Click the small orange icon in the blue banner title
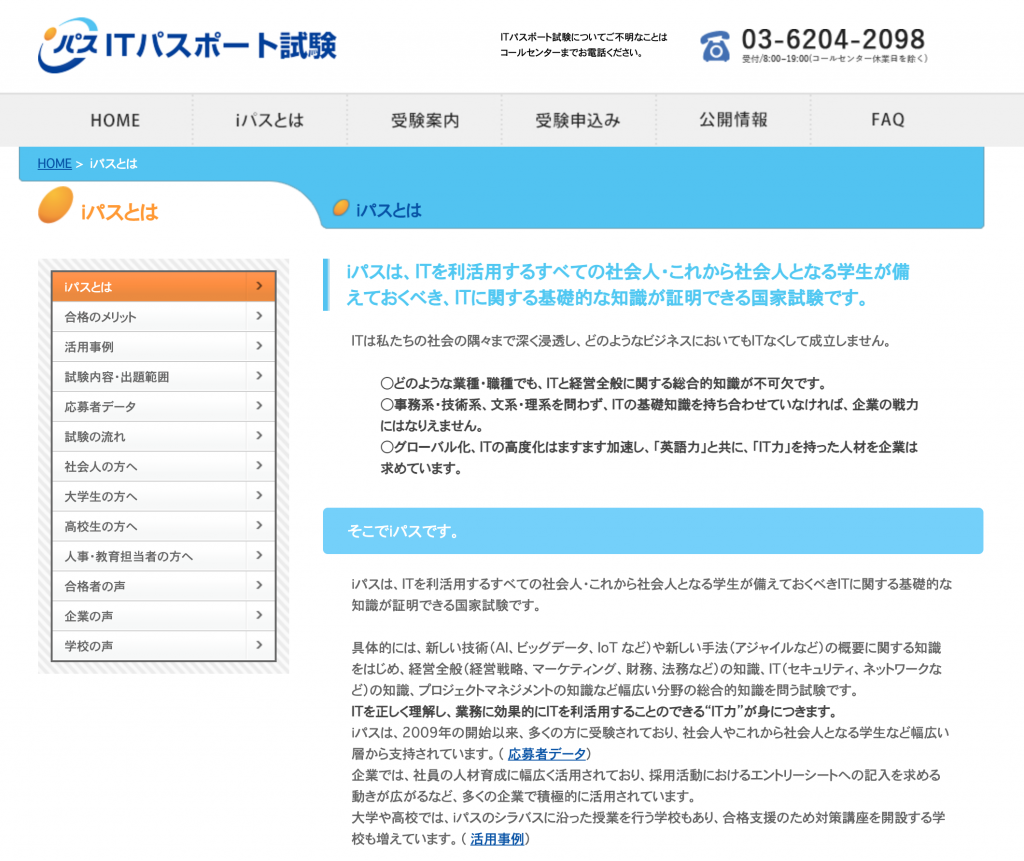 (341, 208)
